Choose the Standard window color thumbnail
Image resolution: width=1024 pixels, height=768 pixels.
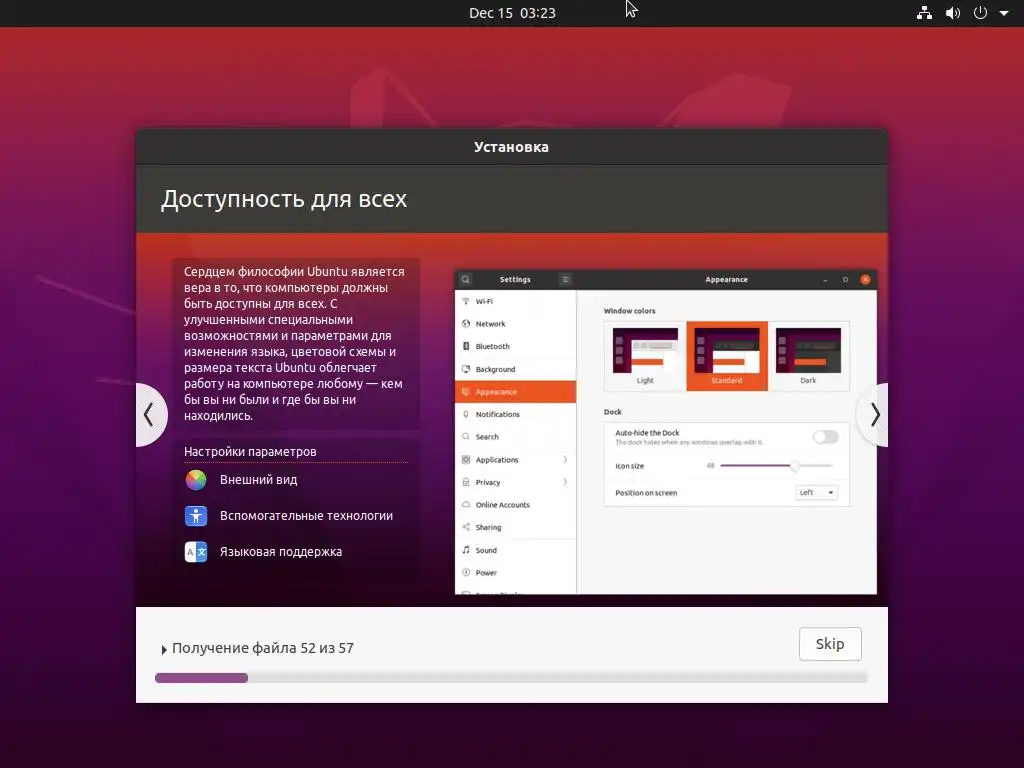pyautogui.click(x=727, y=356)
